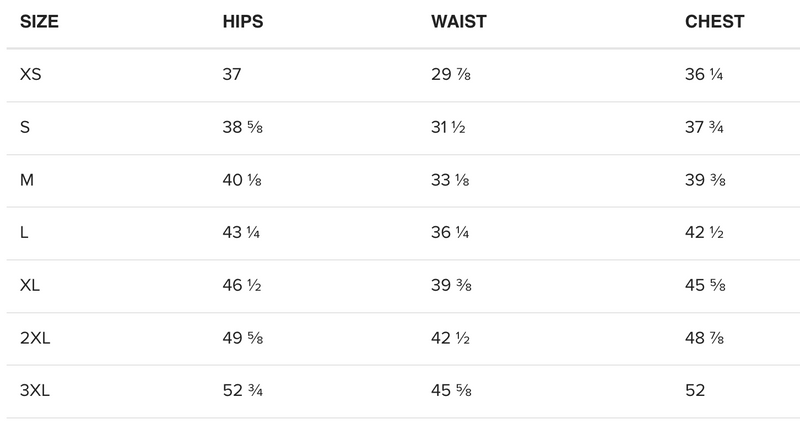Click the XL waist value 39 ⅜
The height and width of the screenshot is (435, 800).
[447, 286]
